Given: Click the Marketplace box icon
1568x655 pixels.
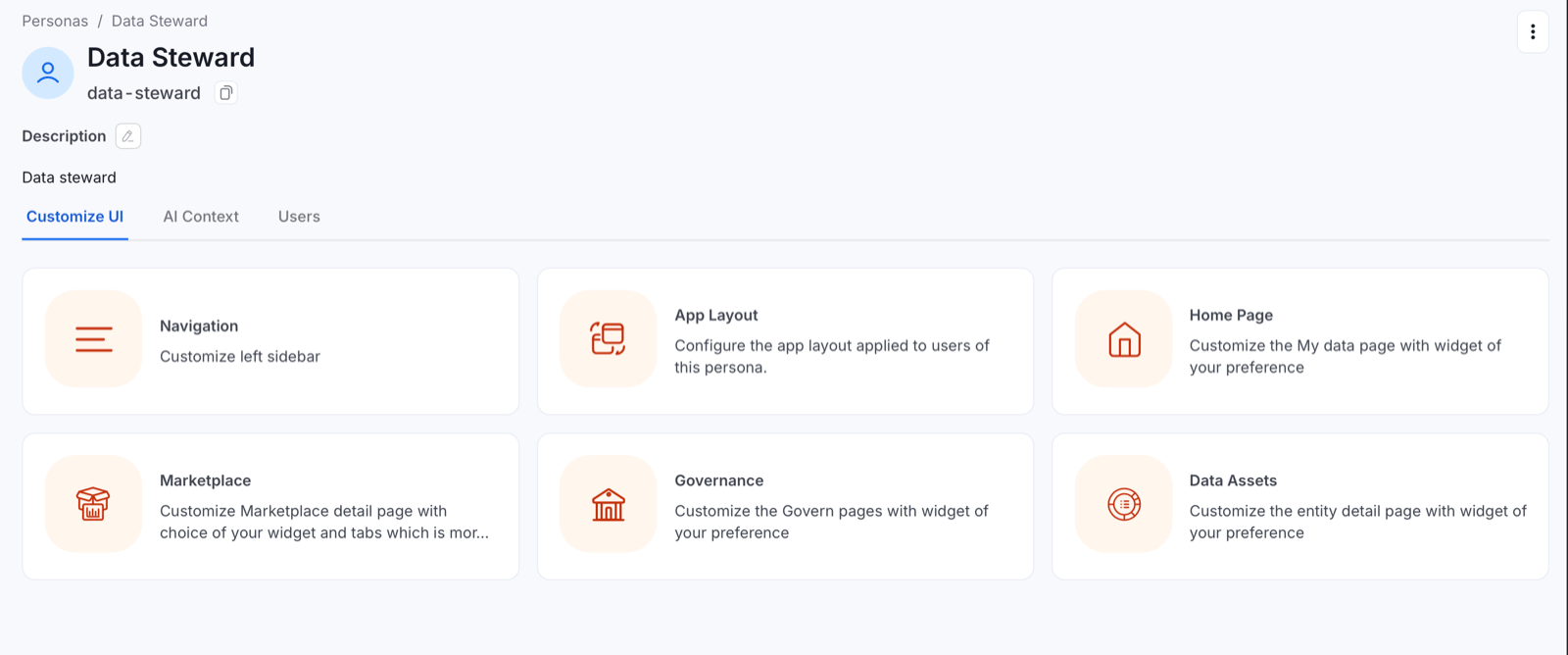Looking at the screenshot, I should click(94, 504).
